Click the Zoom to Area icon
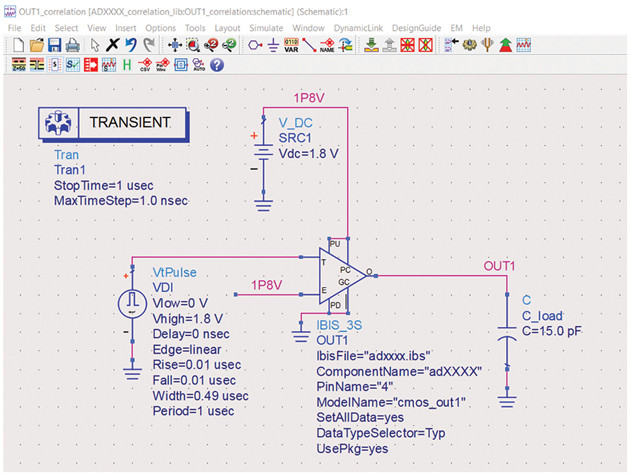The width and height of the screenshot is (630, 475). point(193,45)
